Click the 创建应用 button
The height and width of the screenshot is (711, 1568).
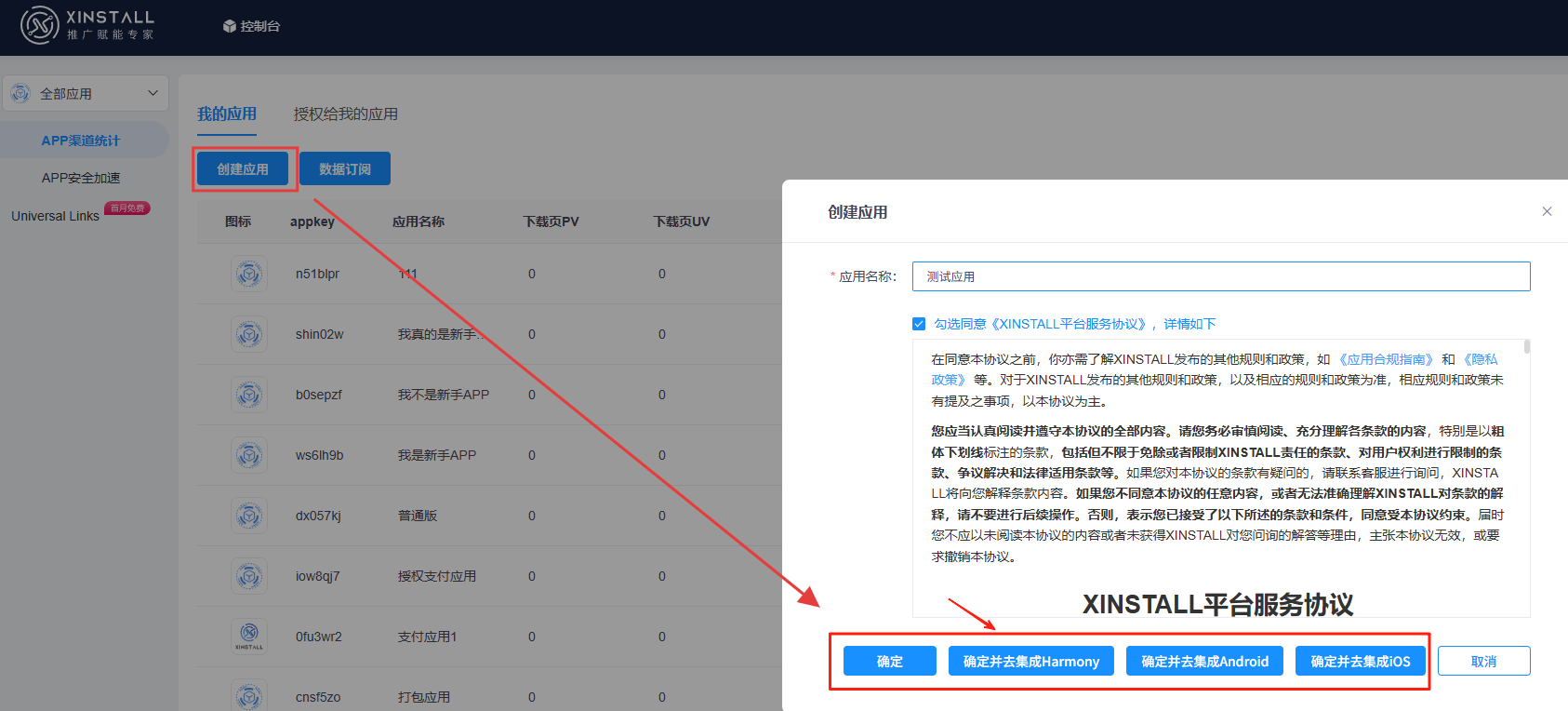tap(243, 168)
